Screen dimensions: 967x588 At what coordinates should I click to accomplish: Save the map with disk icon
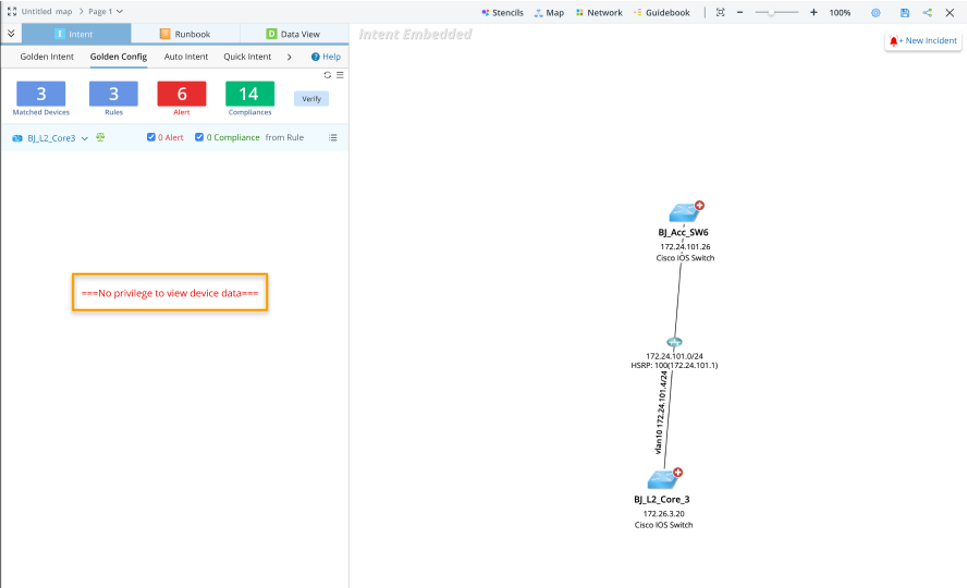click(x=905, y=12)
